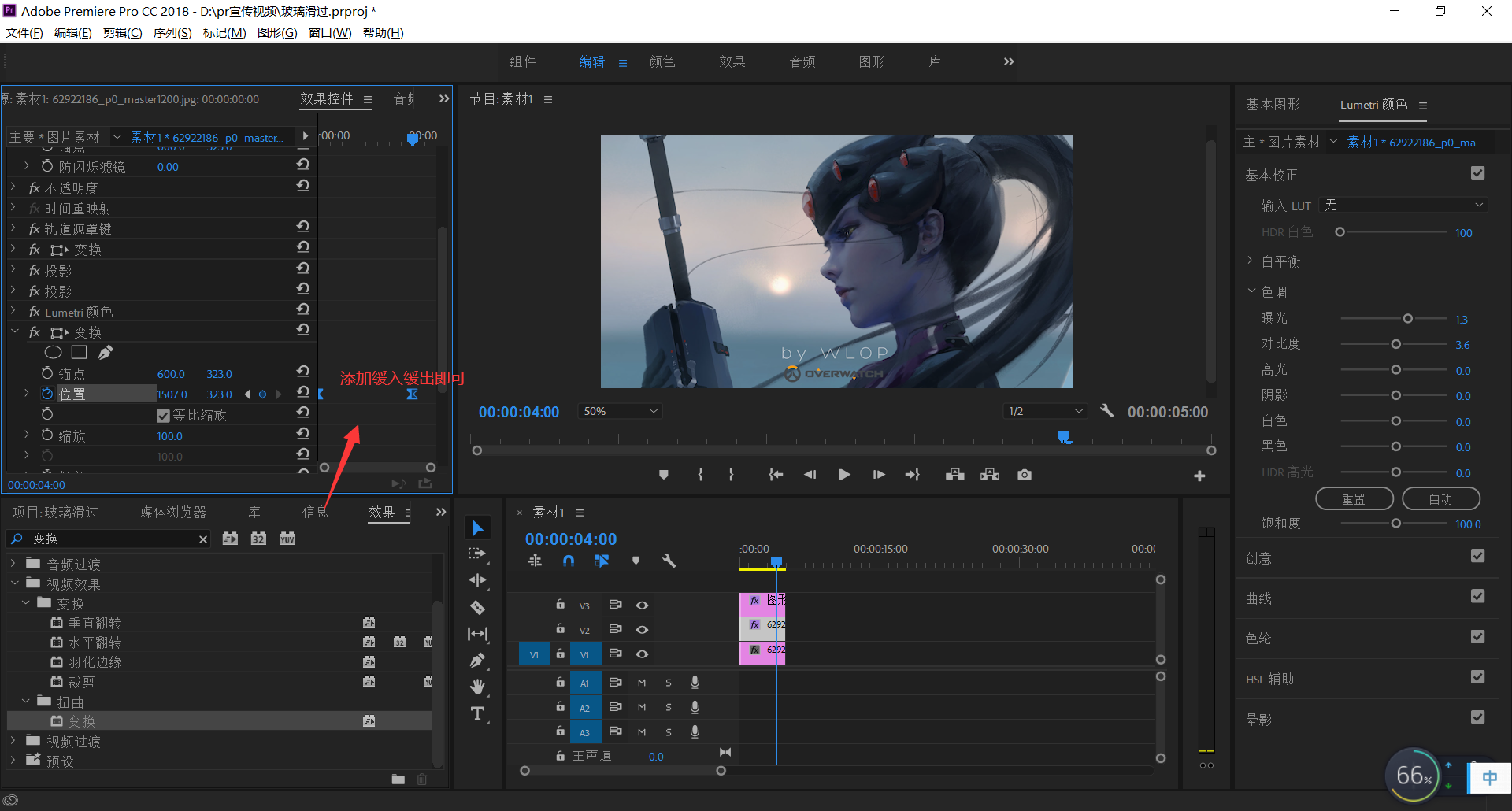The width and height of the screenshot is (1512, 811).
Task: Expand the Video Transitions folder
Action: point(13,741)
